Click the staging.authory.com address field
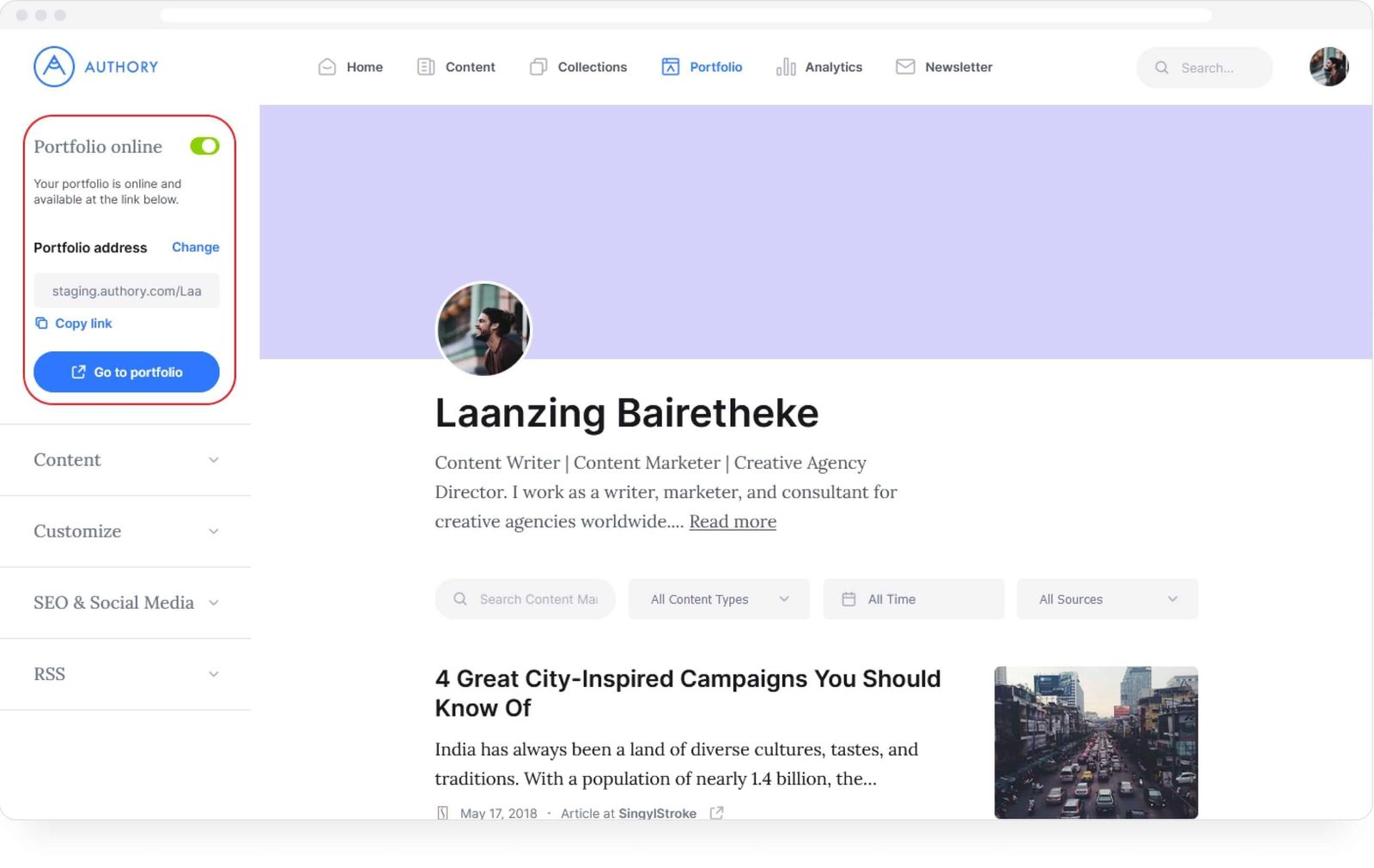The height and width of the screenshot is (868, 1374). coord(126,290)
